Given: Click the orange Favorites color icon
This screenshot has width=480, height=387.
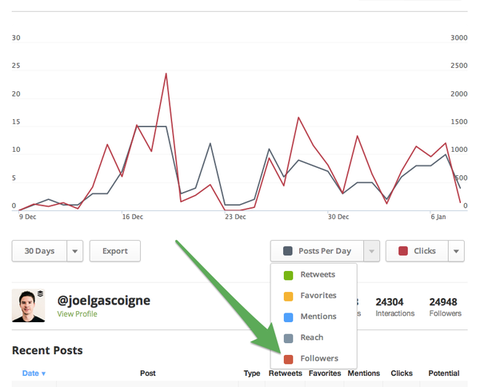Looking at the screenshot, I should [288, 296].
